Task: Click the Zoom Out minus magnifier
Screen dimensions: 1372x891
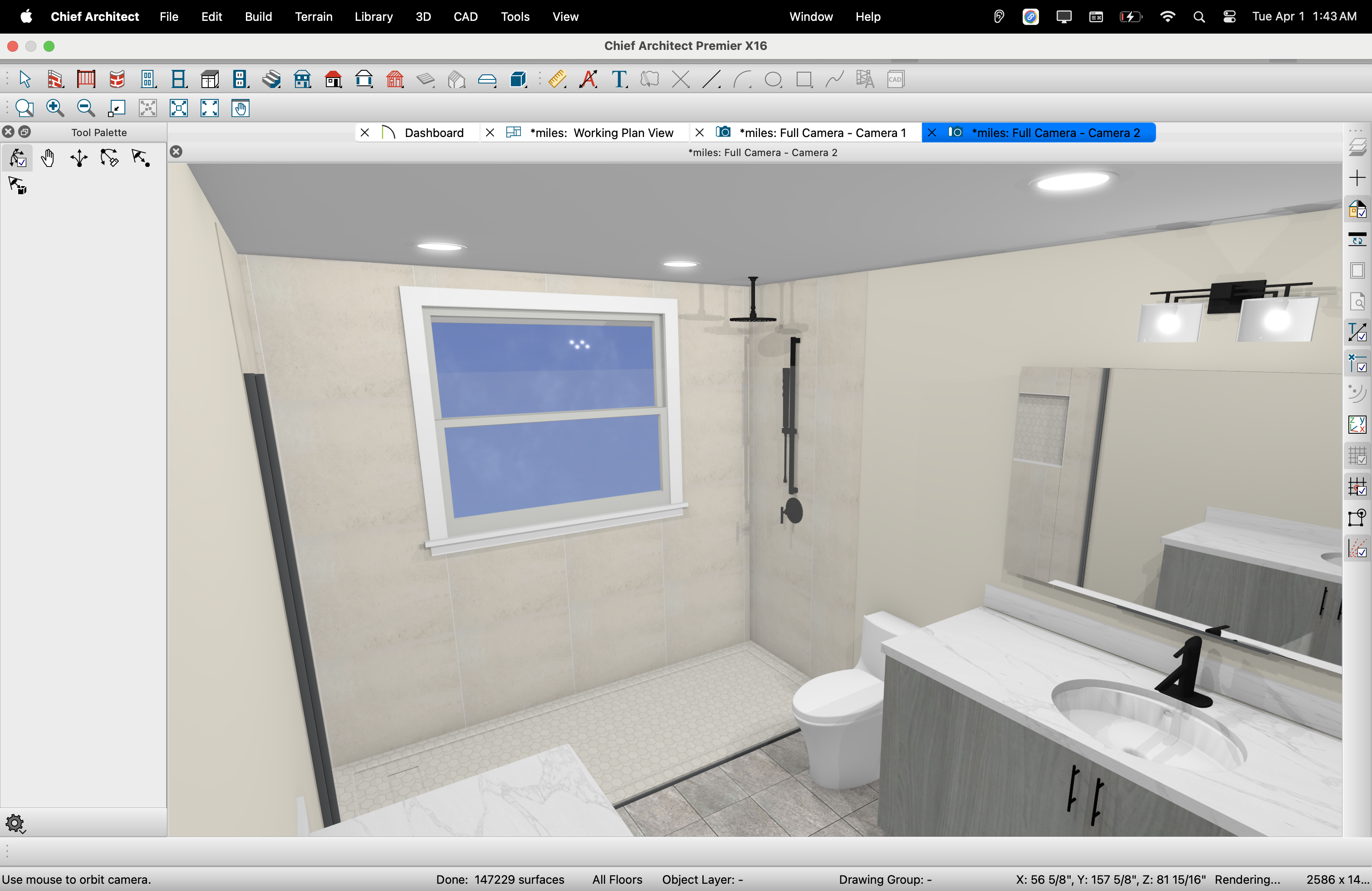Action: [86, 108]
